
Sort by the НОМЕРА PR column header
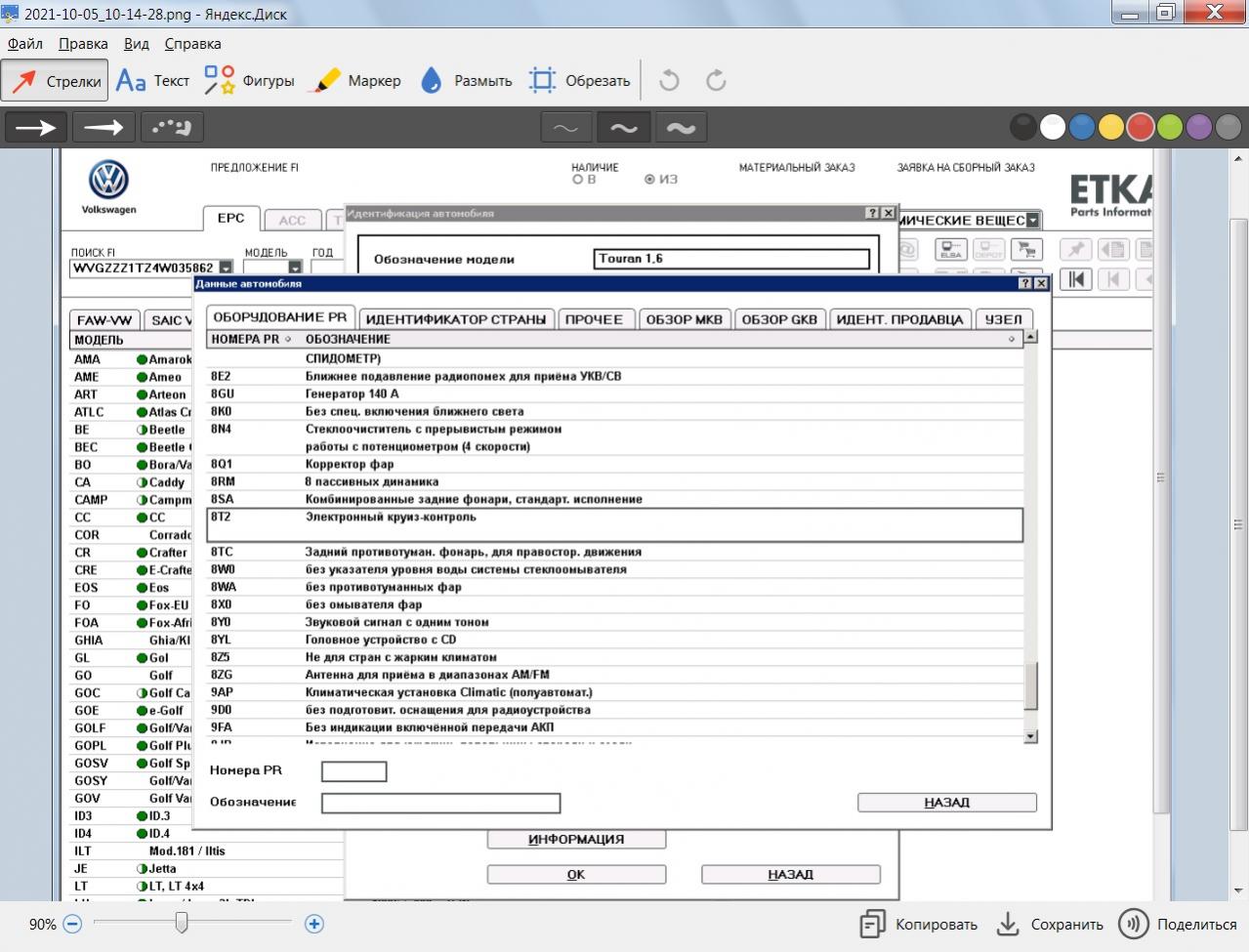coord(251,339)
